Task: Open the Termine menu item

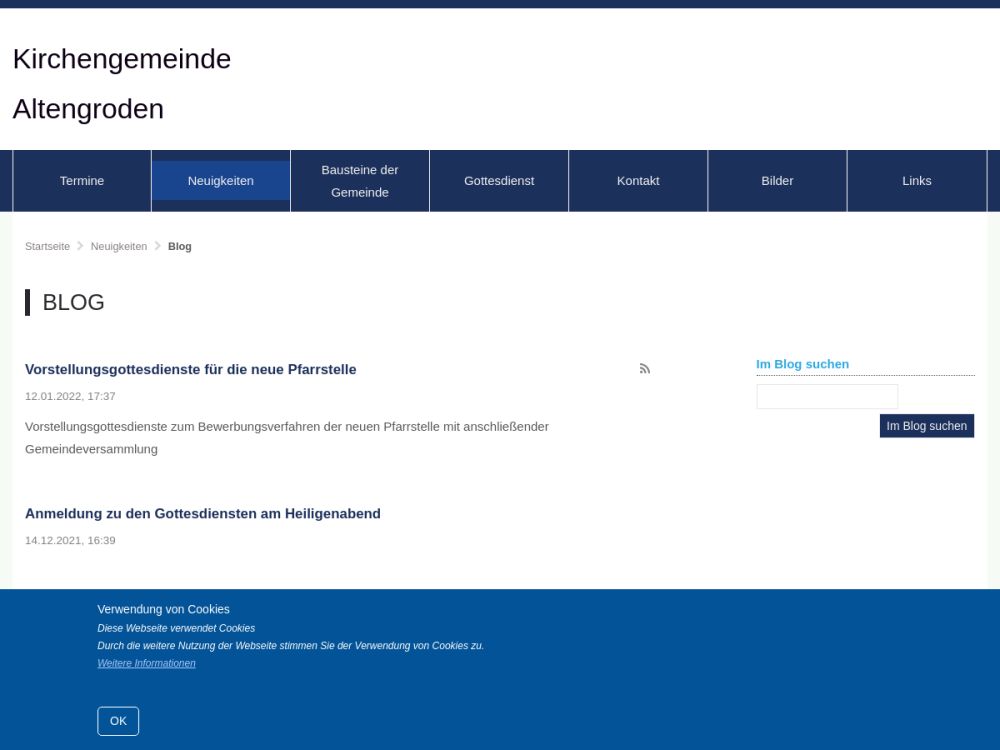Action: [x=82, y=181]
